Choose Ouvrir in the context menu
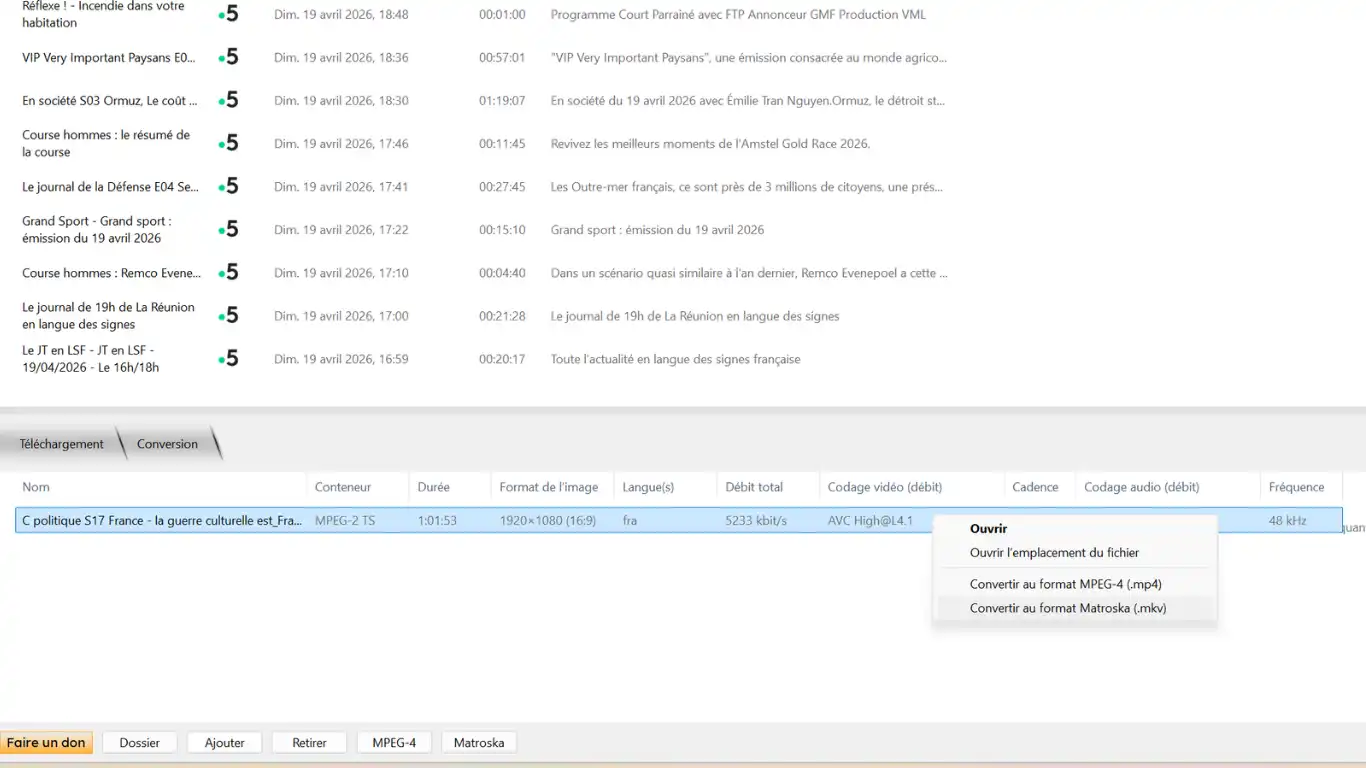Image resolution: width=1366 pixels, height=768 pixels. pos(988,529)
